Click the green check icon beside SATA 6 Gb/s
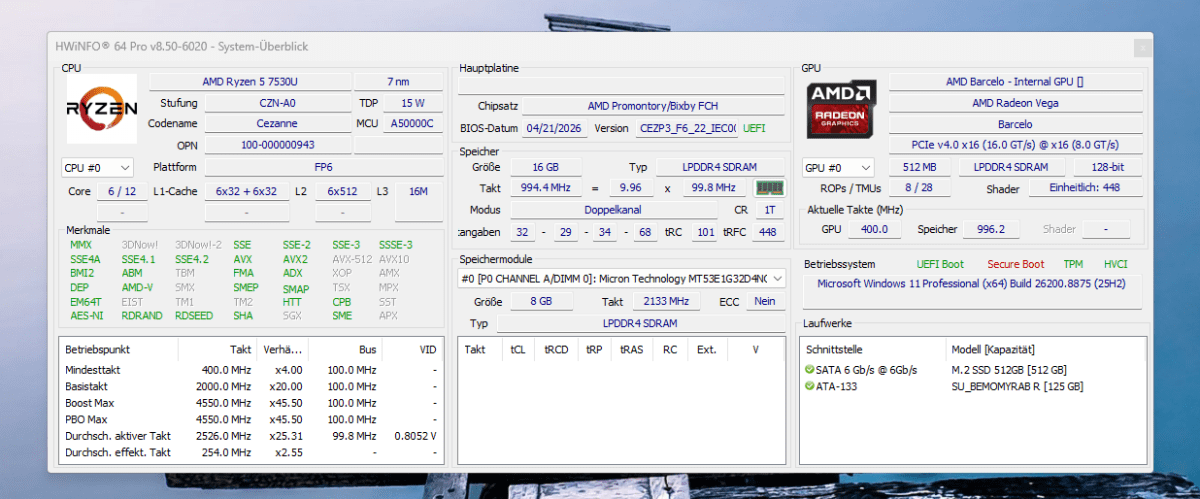 point(809,369)
